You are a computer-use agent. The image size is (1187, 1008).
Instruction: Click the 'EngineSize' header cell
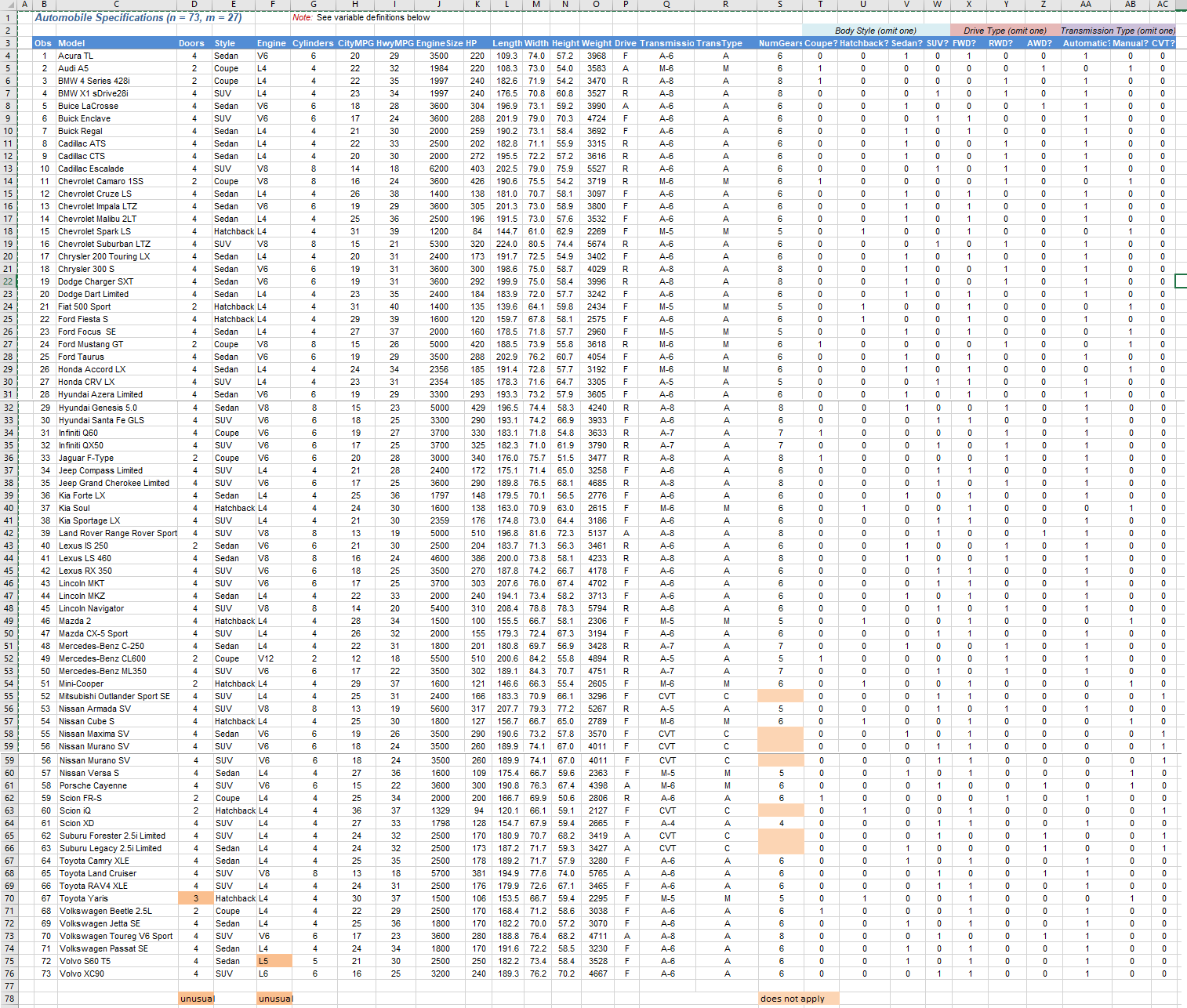[x=439, y=43]
